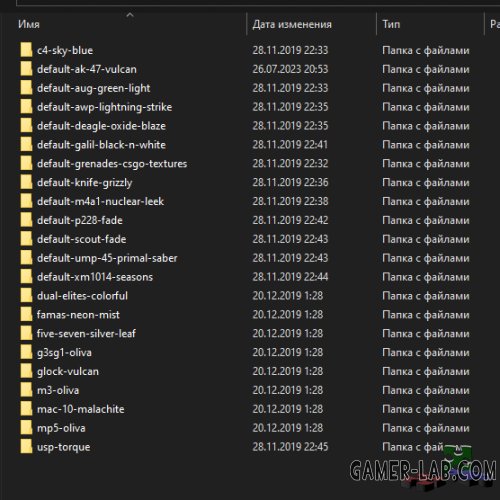The width and height of the screenshot is (500, 500).
Task: Highlight the default-ump-45-primal-saber name
Action: click(x=107, y=258)
